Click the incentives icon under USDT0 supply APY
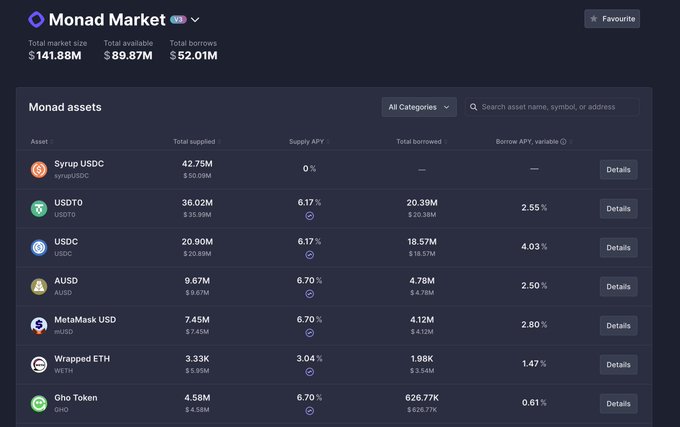680x427 pixels. (x=310, y=216)
